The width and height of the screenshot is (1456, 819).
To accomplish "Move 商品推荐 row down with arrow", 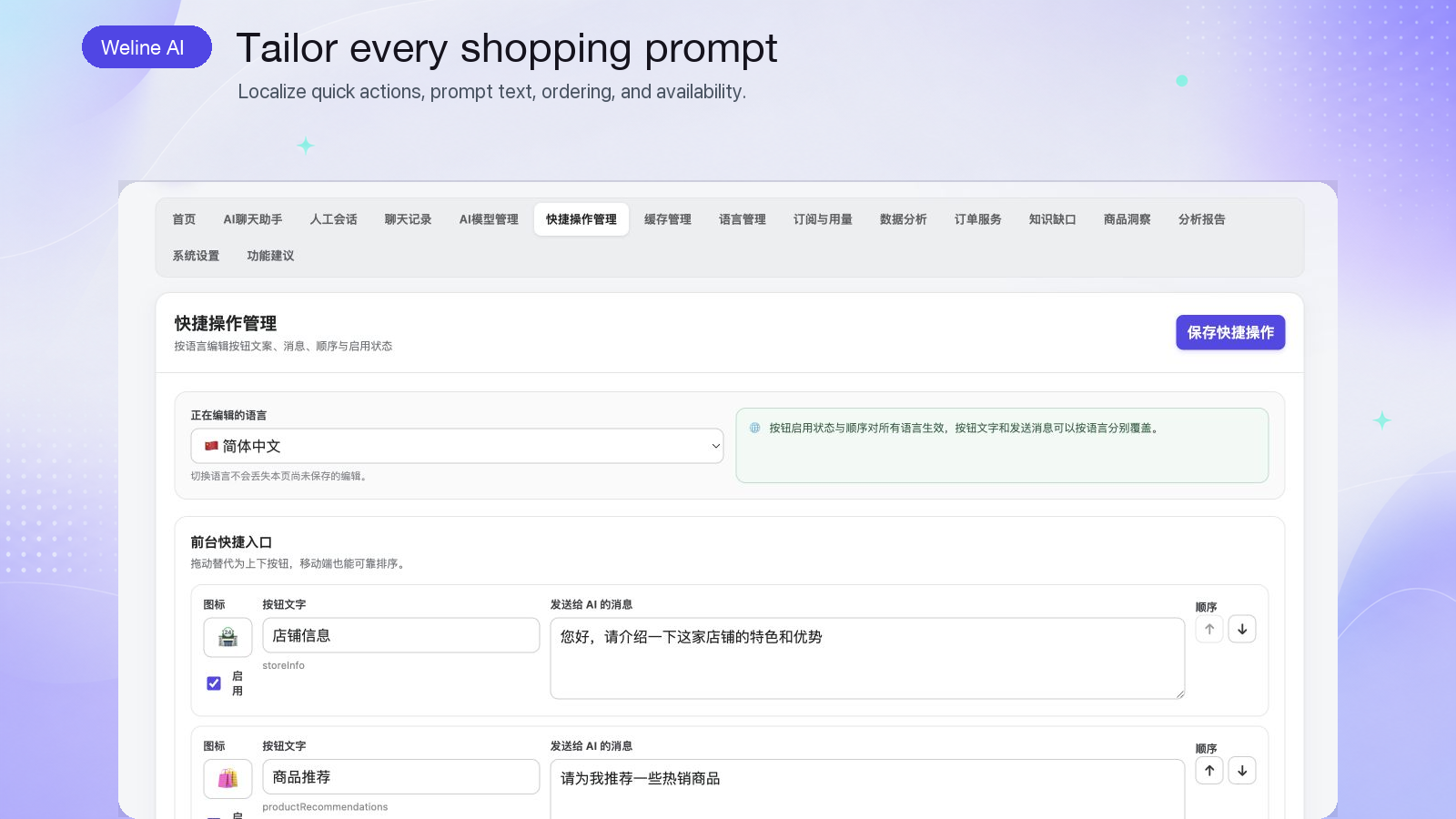I will click(1242, 771).
